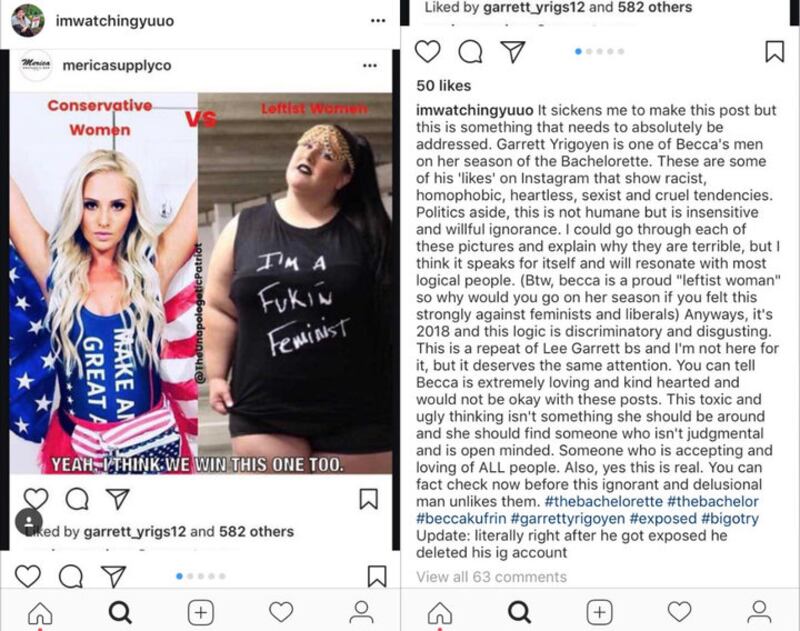Tap the right panel paper plane share icon

point(513,52)
